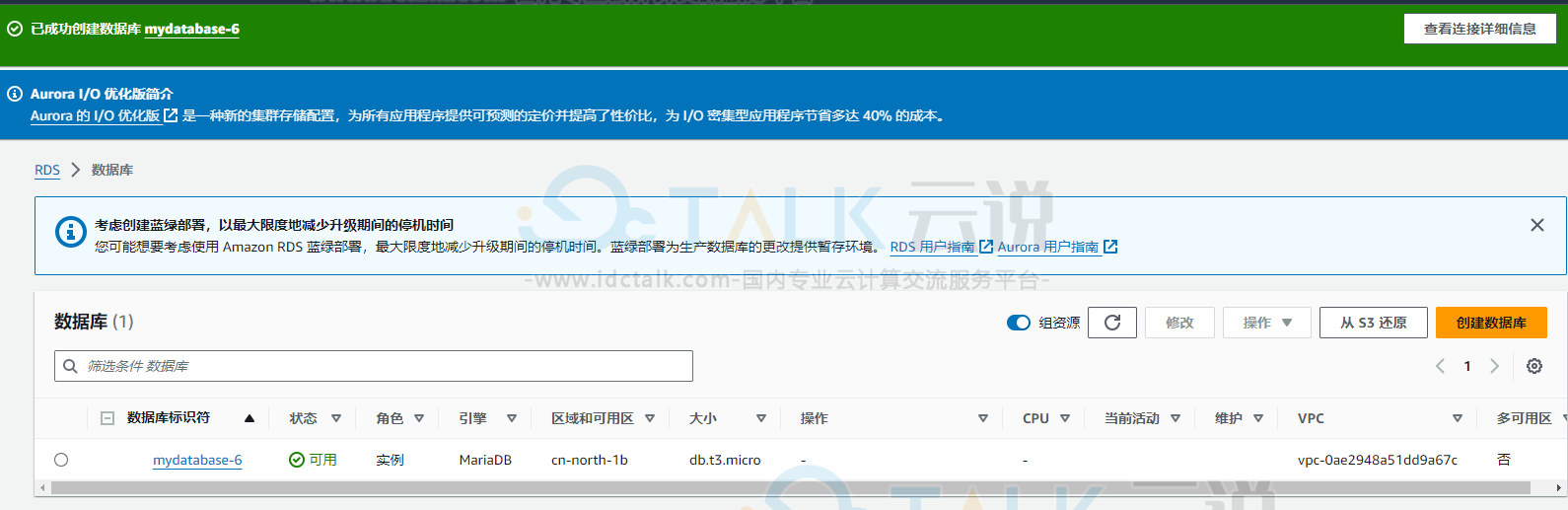This screenshot has width=1568, height=510.
Task: Click the refresh databases icon button
Action: pyautogui.click(x=1112, y=323)
